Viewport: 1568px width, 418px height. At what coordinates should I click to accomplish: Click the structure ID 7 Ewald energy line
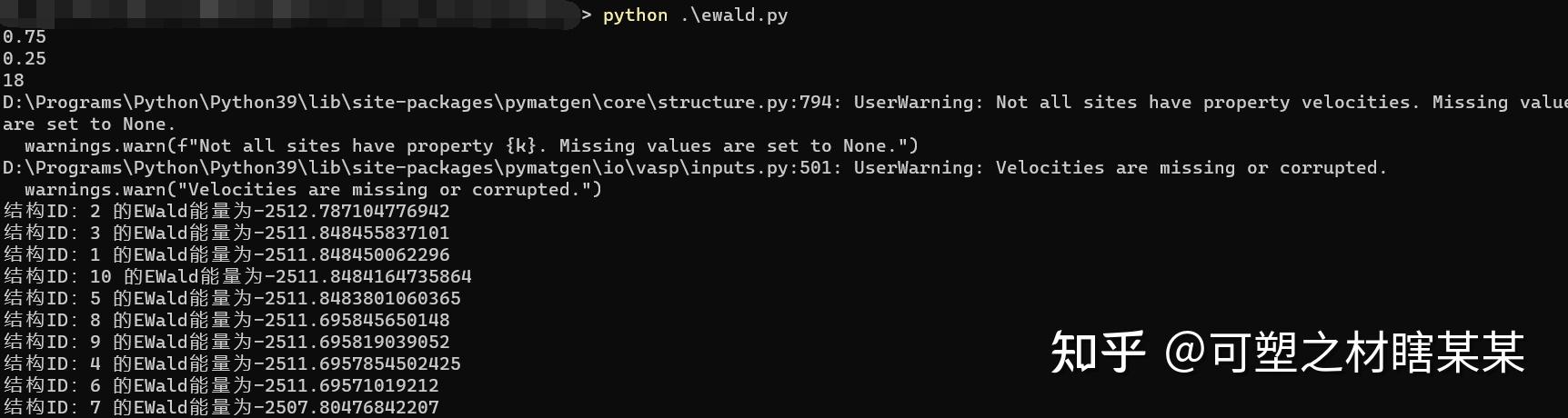click(x=221, y=407)
